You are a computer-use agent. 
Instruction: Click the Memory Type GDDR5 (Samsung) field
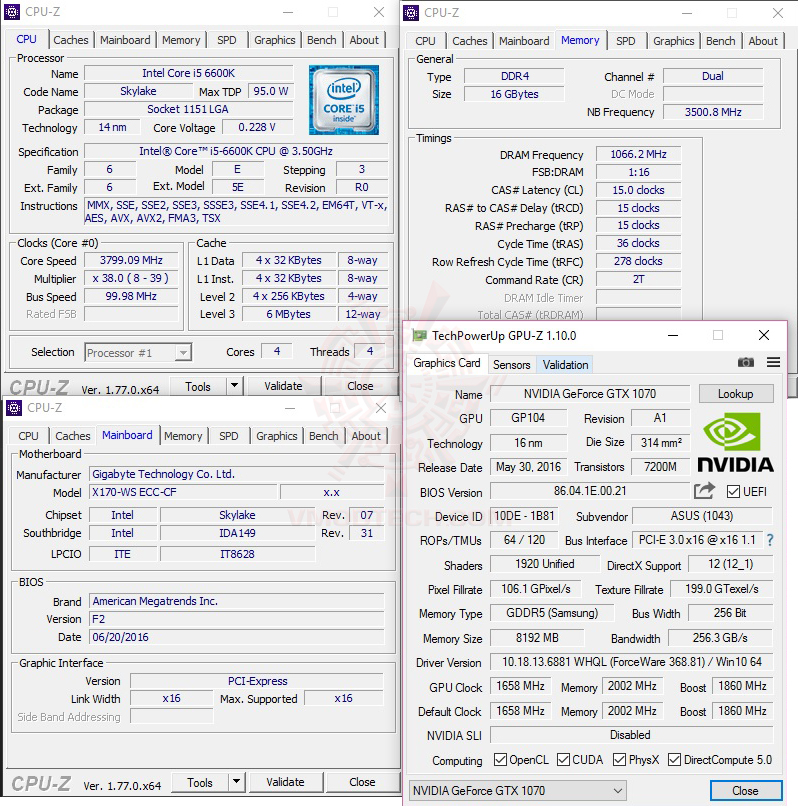[552, 613]
